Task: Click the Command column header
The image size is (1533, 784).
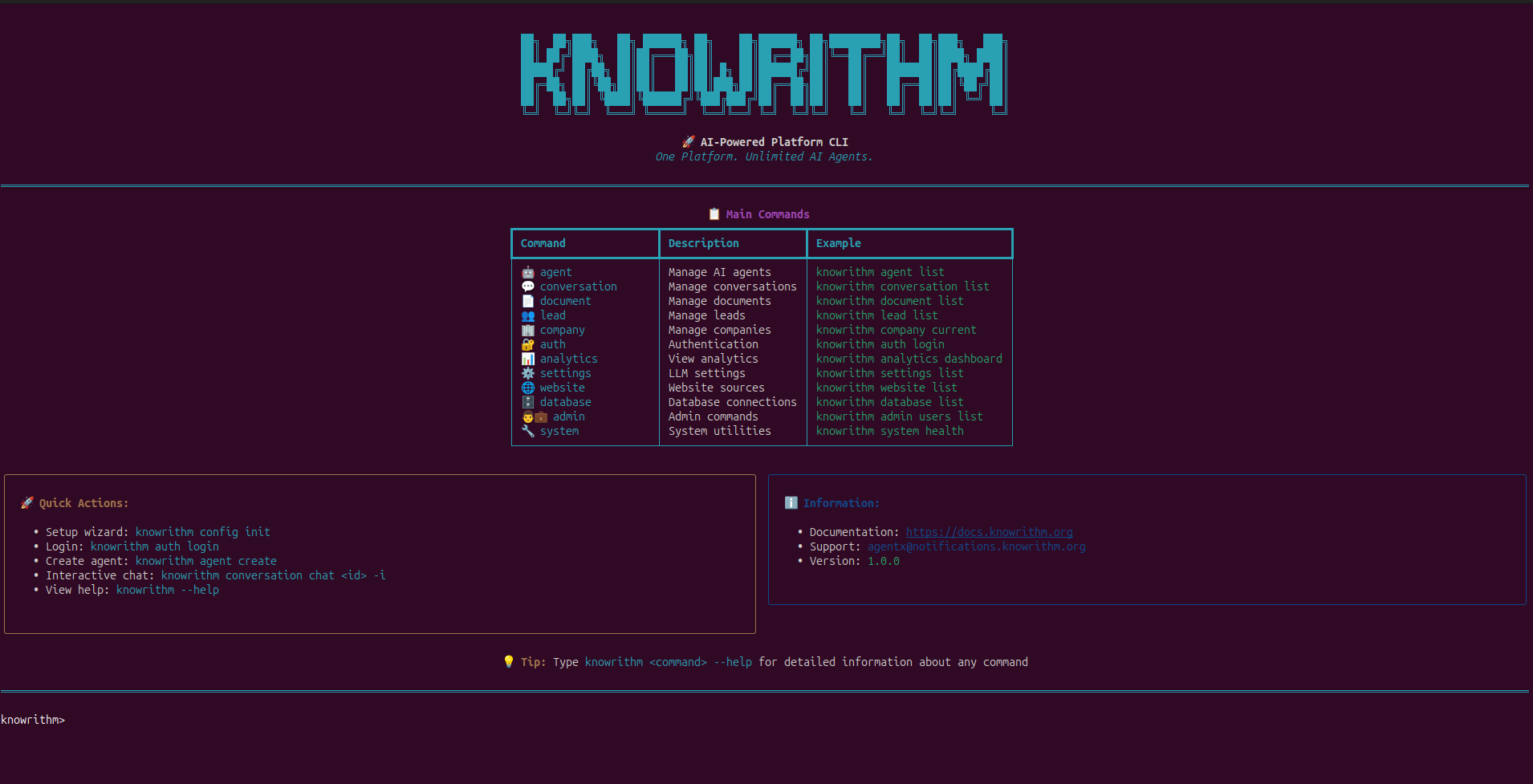Action: [x=543, y=242]
